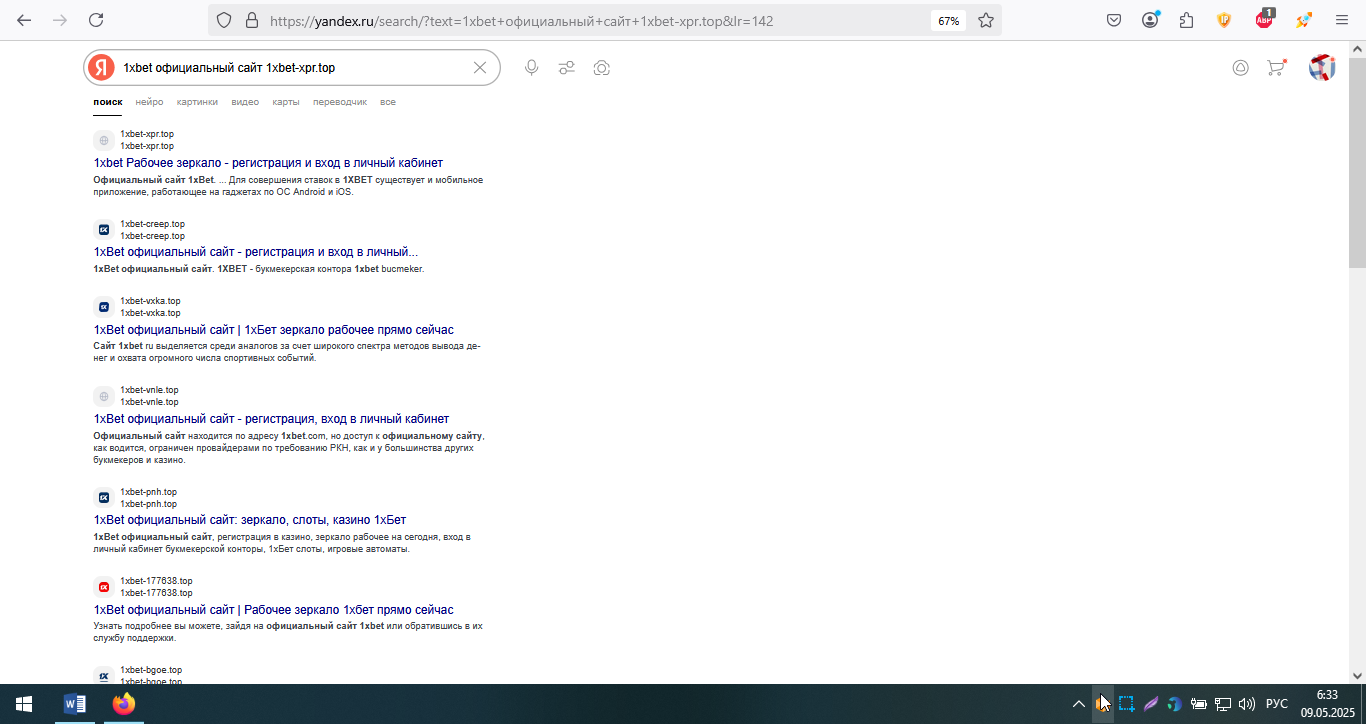The image size is (1366, 724).
Task: Open the network tray icon
Action: tap(1223, 704)
